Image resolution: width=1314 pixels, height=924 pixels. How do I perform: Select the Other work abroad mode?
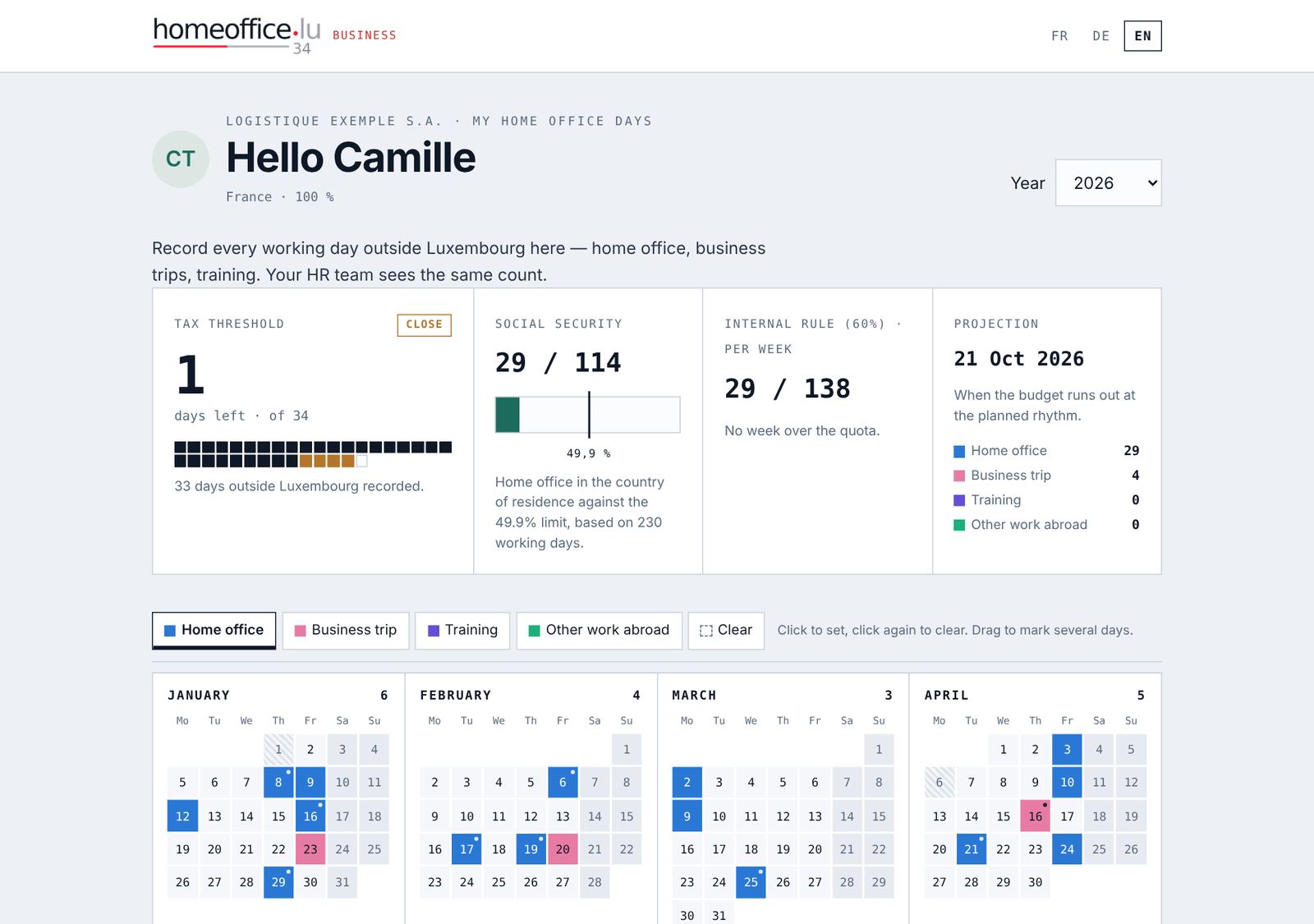(599, 630)
